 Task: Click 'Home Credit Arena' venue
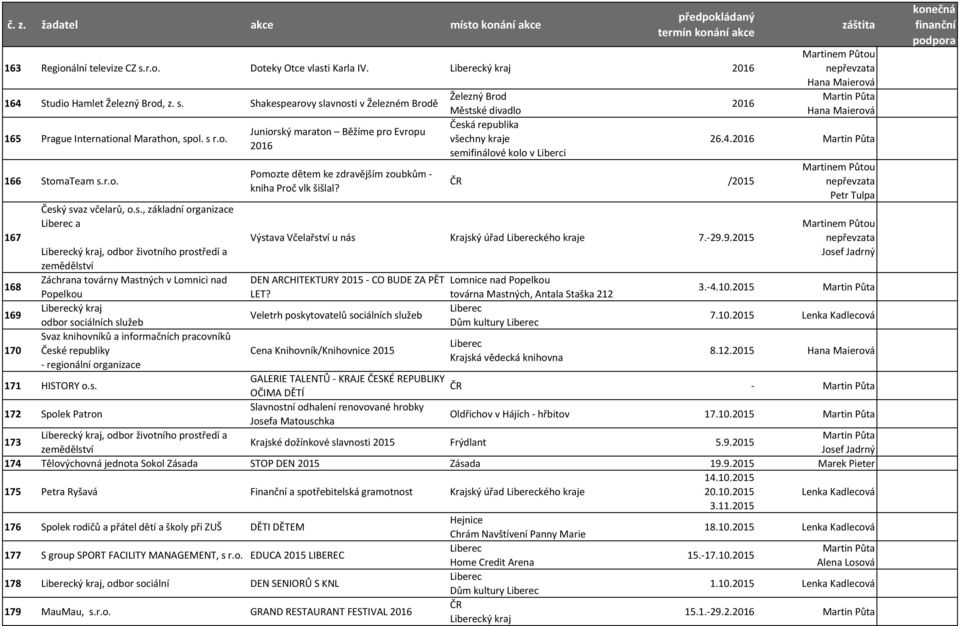coord(492,562)
